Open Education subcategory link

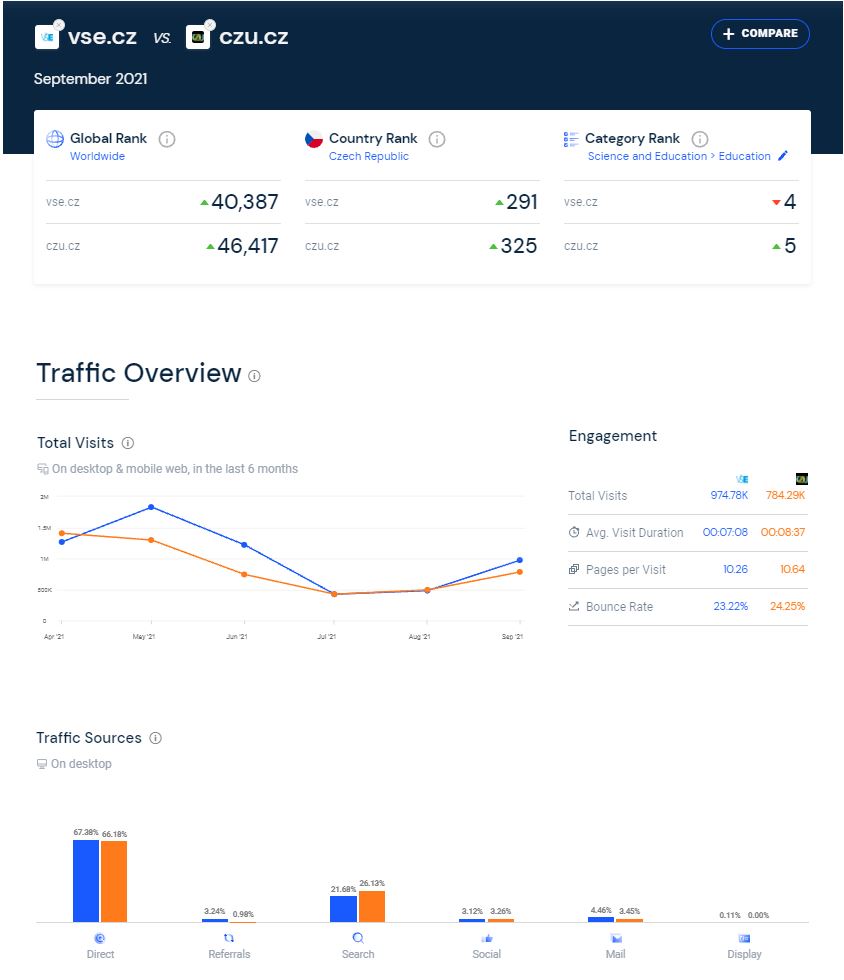[745, 156]
